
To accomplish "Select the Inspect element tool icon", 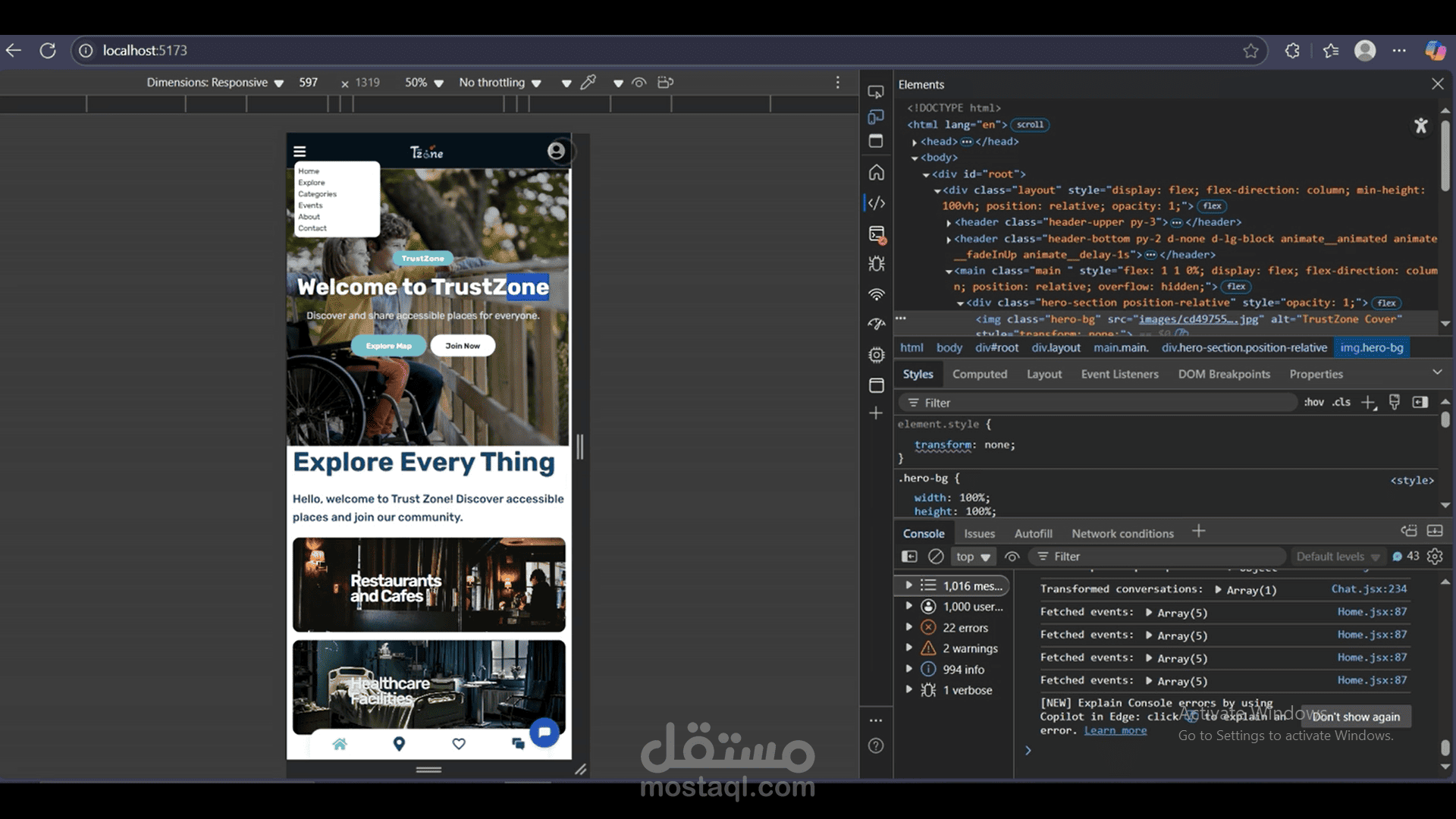I will (876, 92).
